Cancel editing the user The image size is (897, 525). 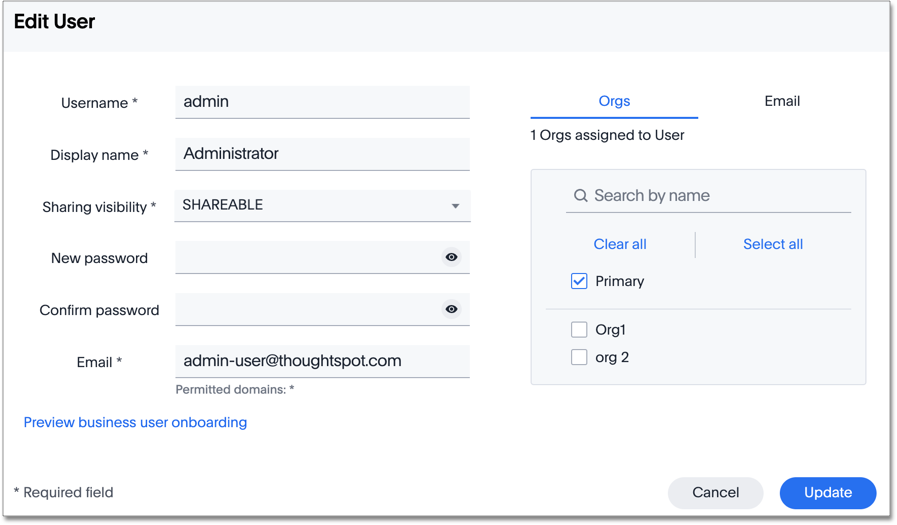tap(715, 492)
